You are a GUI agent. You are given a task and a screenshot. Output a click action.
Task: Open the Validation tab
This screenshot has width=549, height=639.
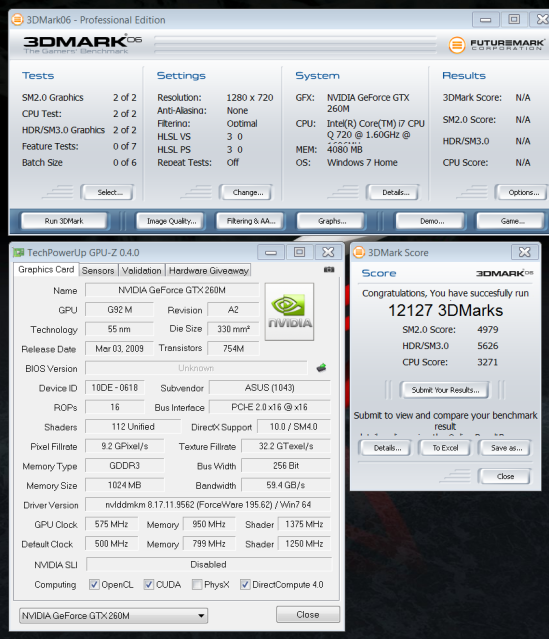141,271
